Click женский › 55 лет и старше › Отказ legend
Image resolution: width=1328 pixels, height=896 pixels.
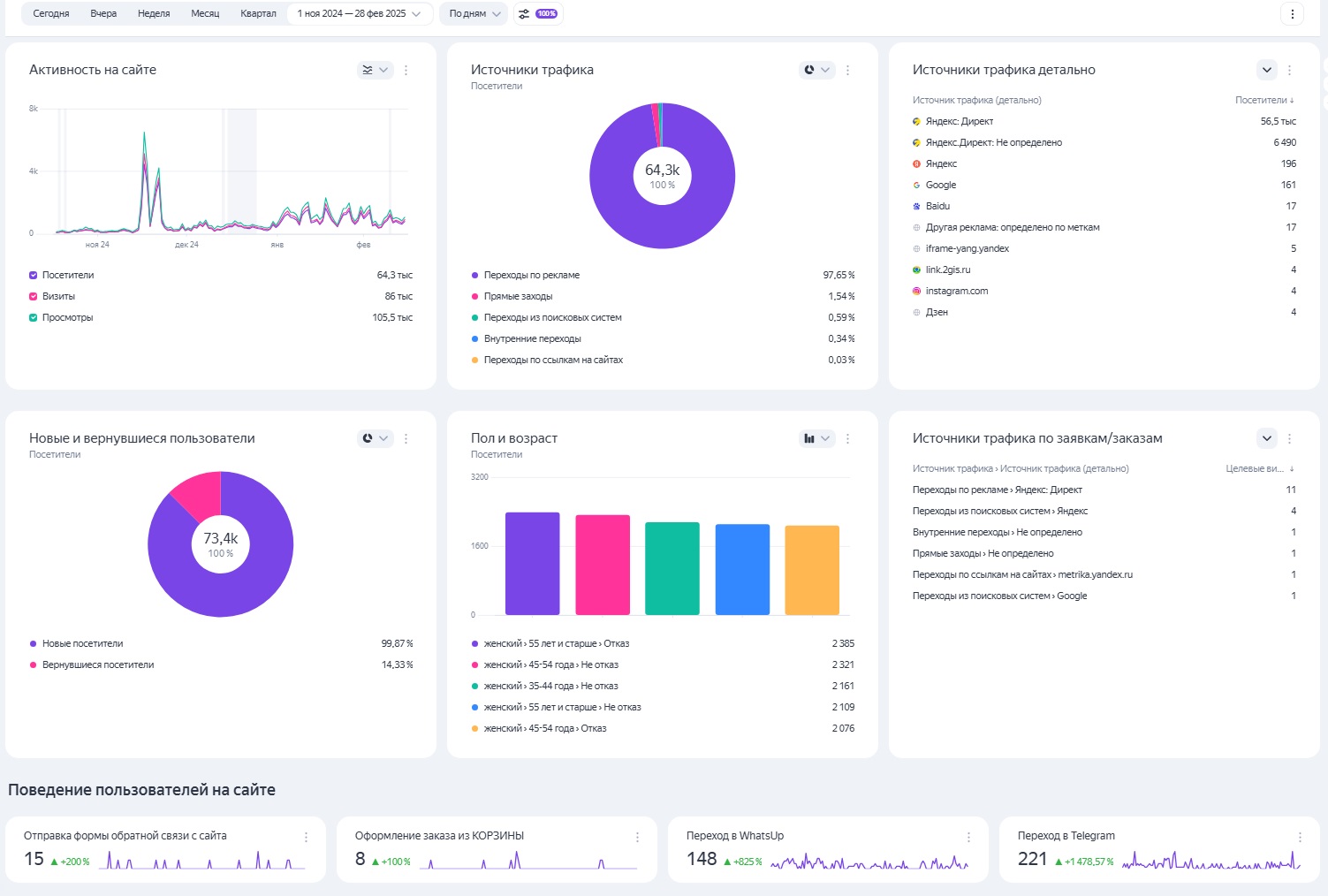(x=550, y=643)
